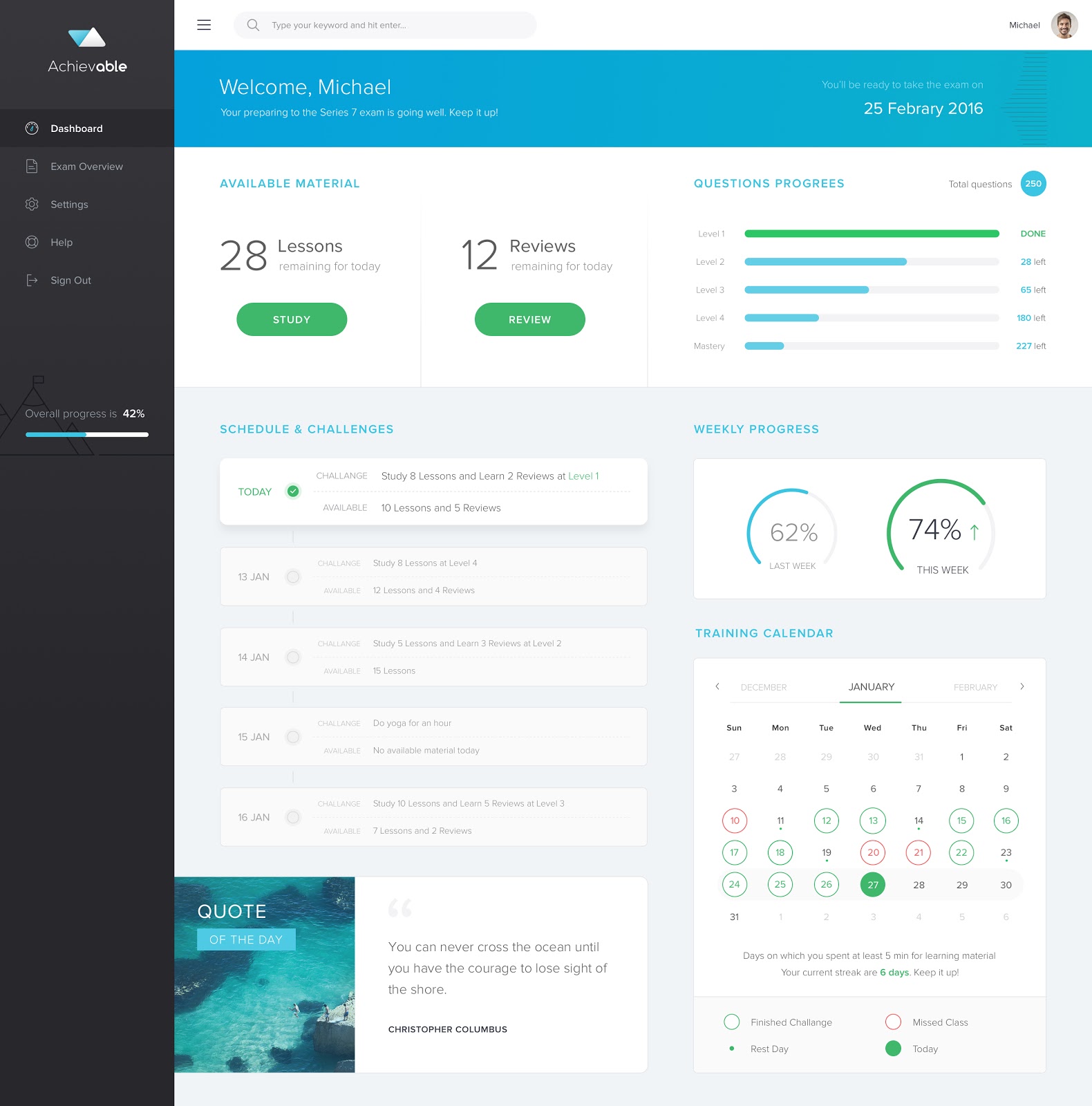Click the Level 2 progress bar

pyautogui.click(x=872, y=261)
